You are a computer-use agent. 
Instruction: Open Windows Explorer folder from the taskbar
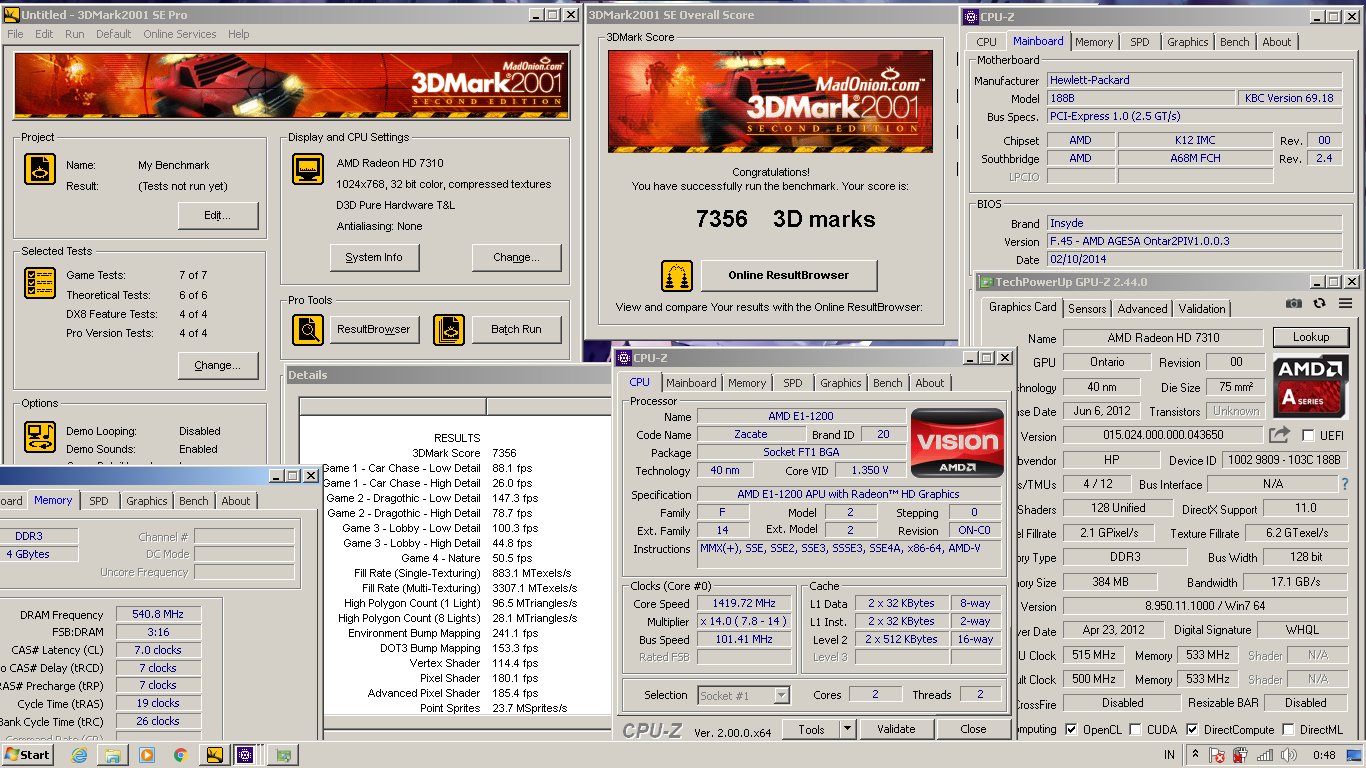coord(113,755)
